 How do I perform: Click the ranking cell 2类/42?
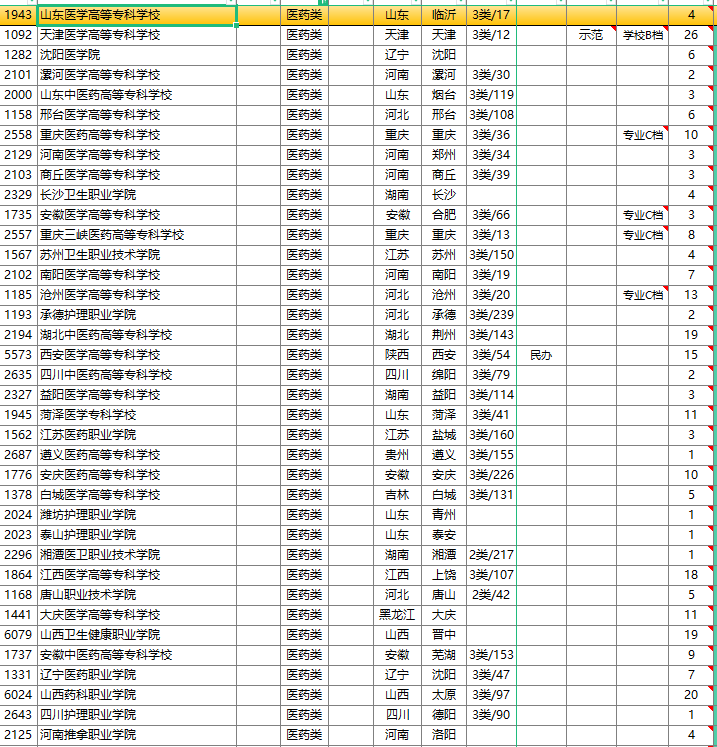(x=492, y=596)
